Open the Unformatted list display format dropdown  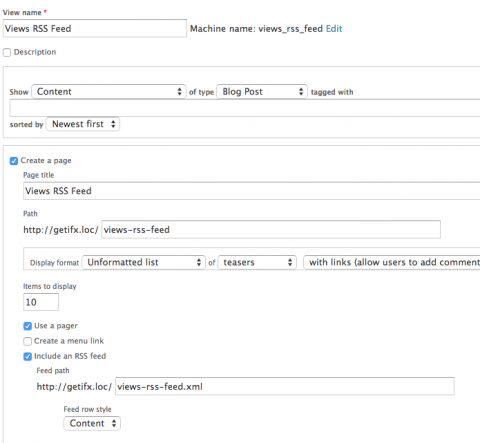(143, 262)
